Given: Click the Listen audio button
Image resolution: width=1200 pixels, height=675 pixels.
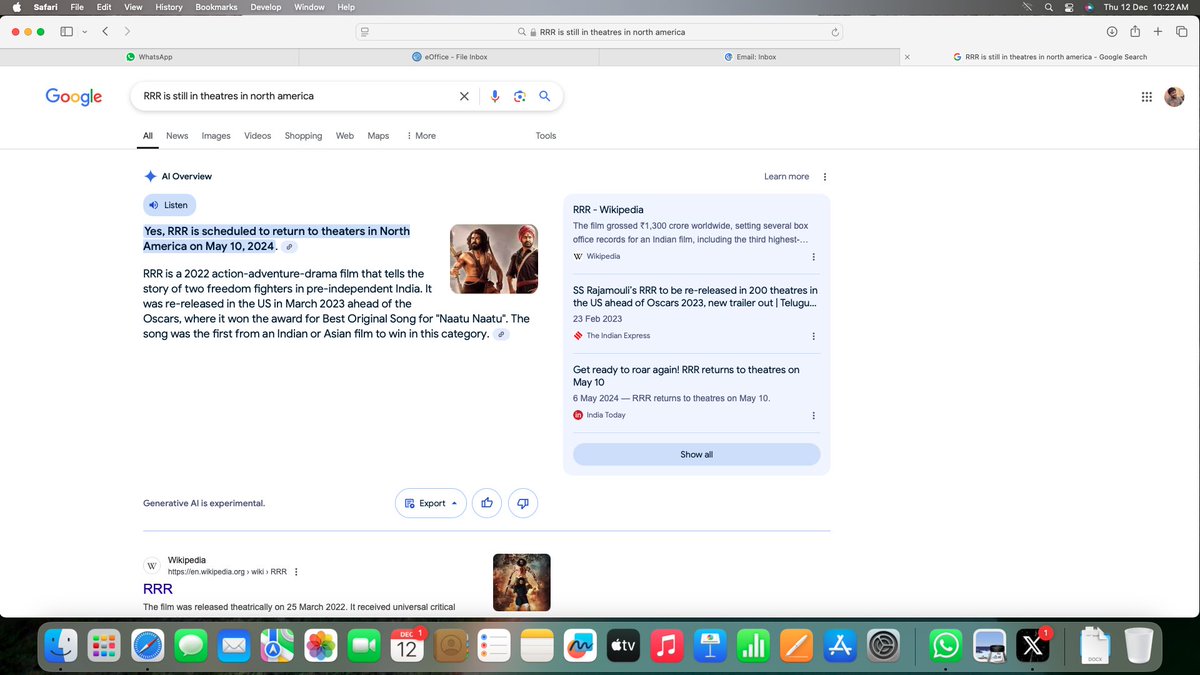Looking at the screenshot, I should pos(169,205).
